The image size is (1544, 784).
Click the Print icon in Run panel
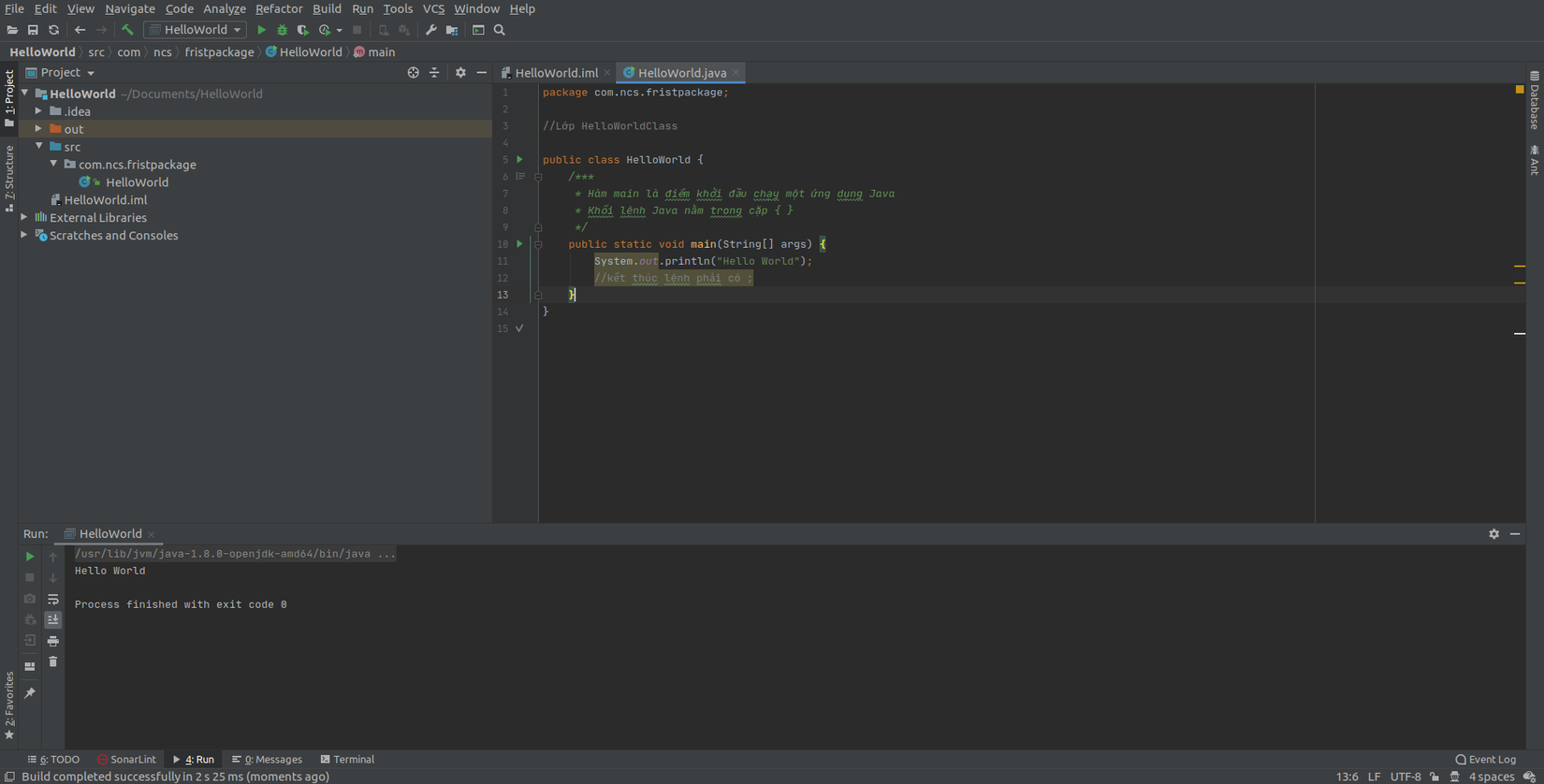click(x=53, y=641)
